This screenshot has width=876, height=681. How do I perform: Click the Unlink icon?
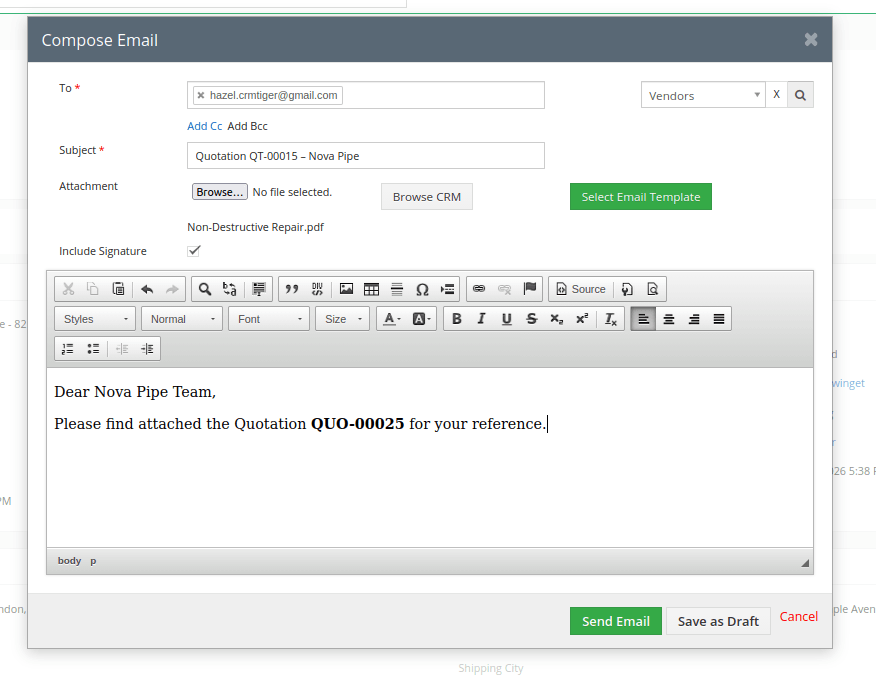[504, 289]
